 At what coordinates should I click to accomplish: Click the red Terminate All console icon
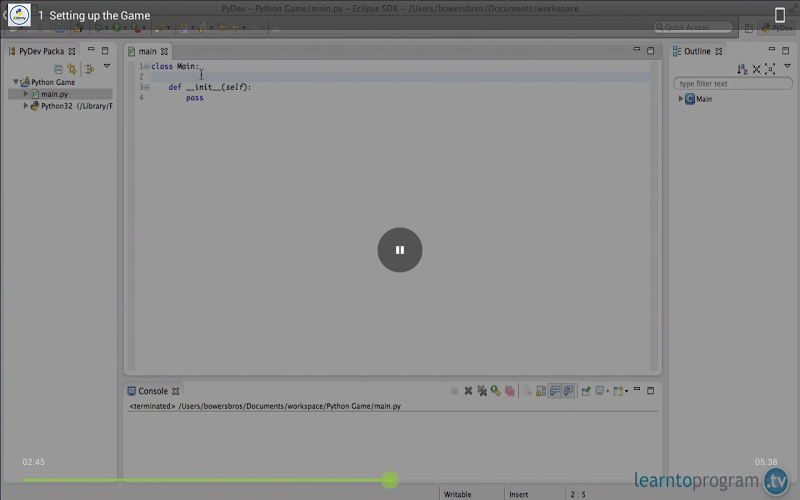coord(509,391)
